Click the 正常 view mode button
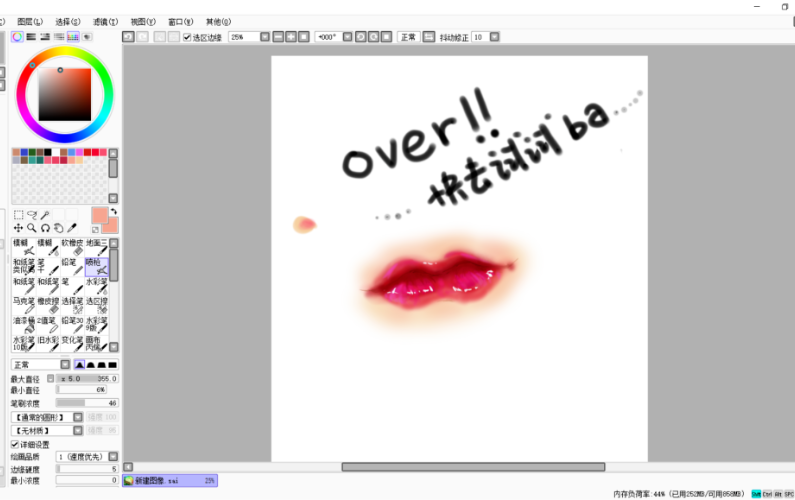Screen dimensions: 795x500 coord(408,37)
